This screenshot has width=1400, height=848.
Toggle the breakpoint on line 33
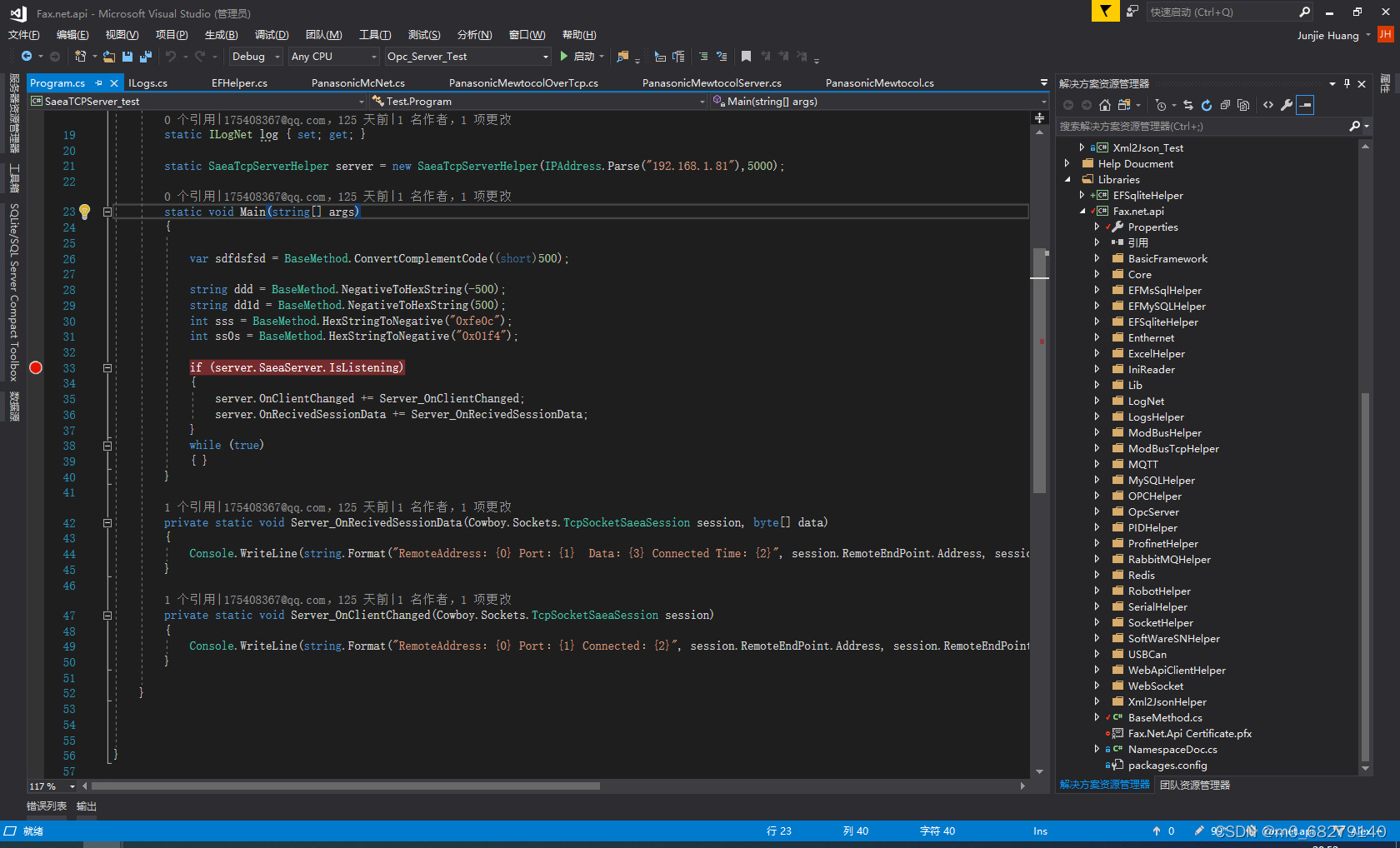[x=36, y=367]
